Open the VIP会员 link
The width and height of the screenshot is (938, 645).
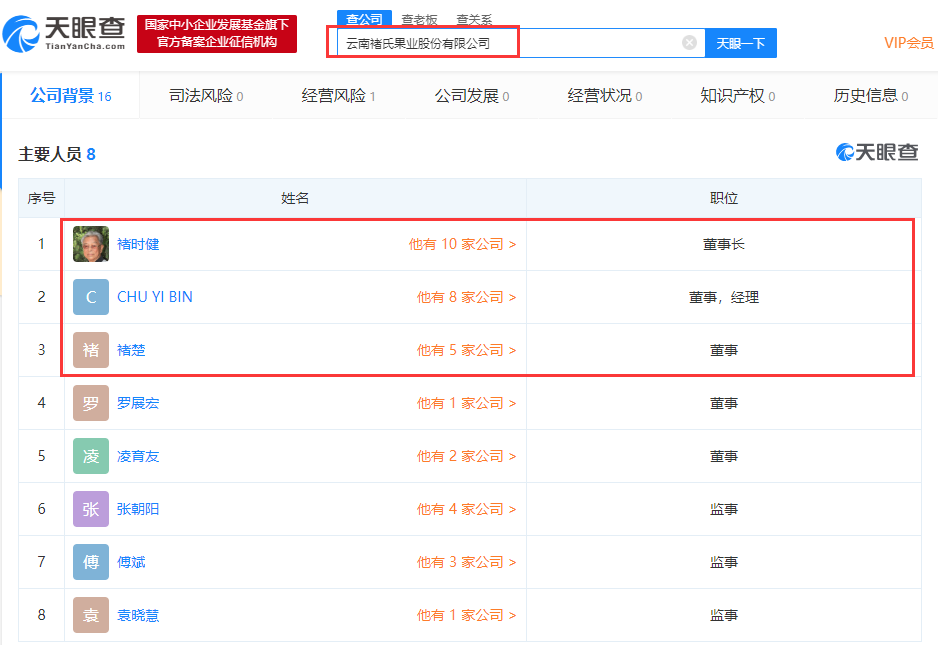(907, 42)
